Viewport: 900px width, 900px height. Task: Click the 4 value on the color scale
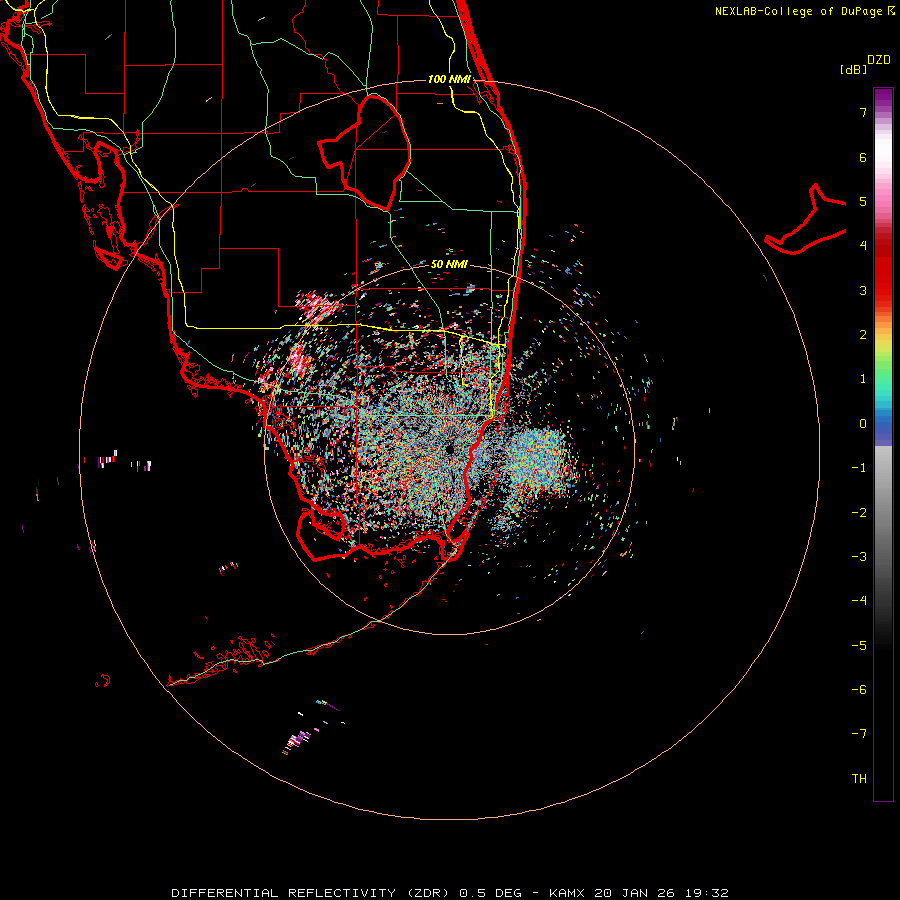(863, 245)
